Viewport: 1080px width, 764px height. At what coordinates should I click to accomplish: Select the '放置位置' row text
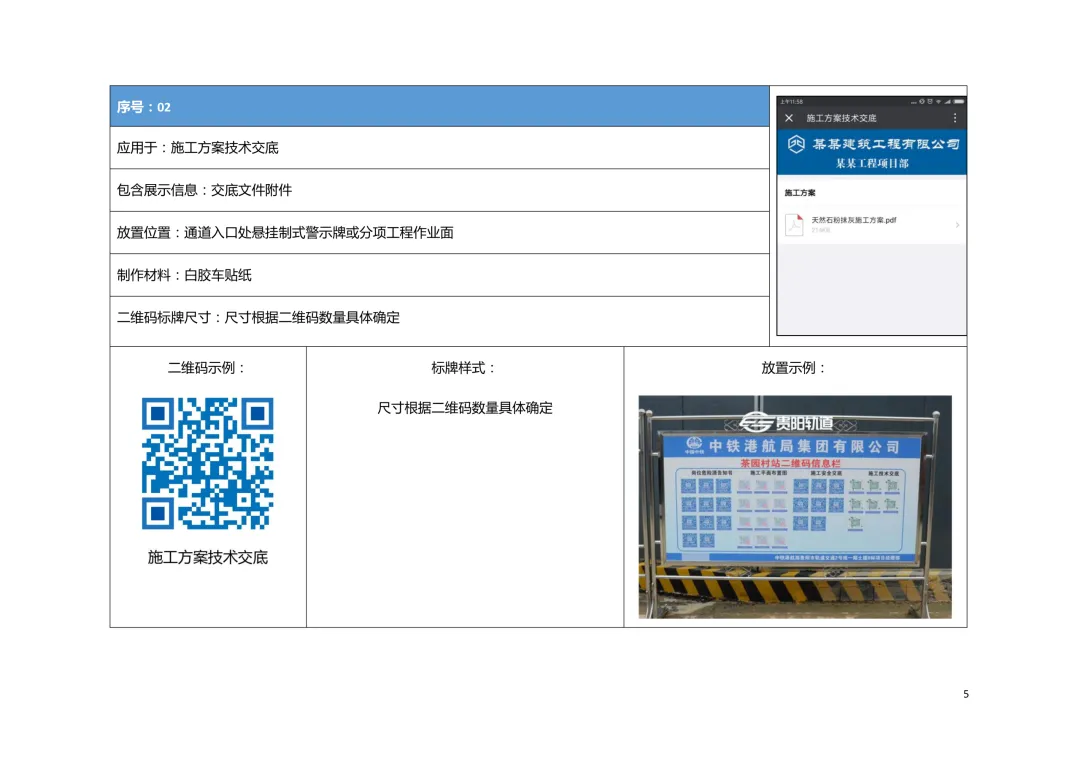[x=285, y=233]
